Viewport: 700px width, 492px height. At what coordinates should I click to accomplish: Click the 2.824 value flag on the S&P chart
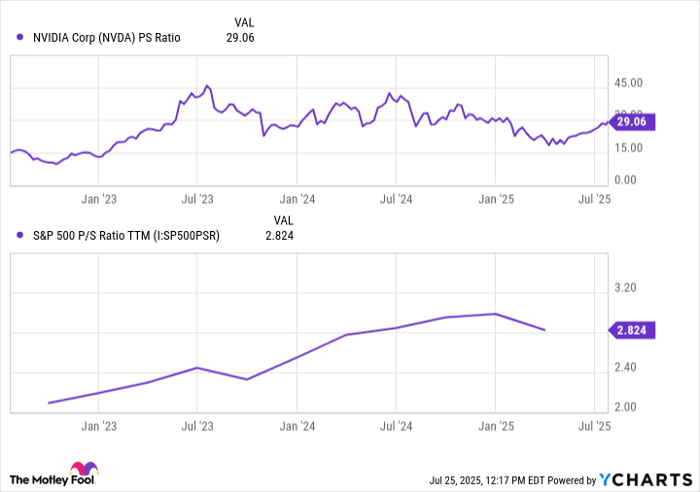tap(633, 330)
